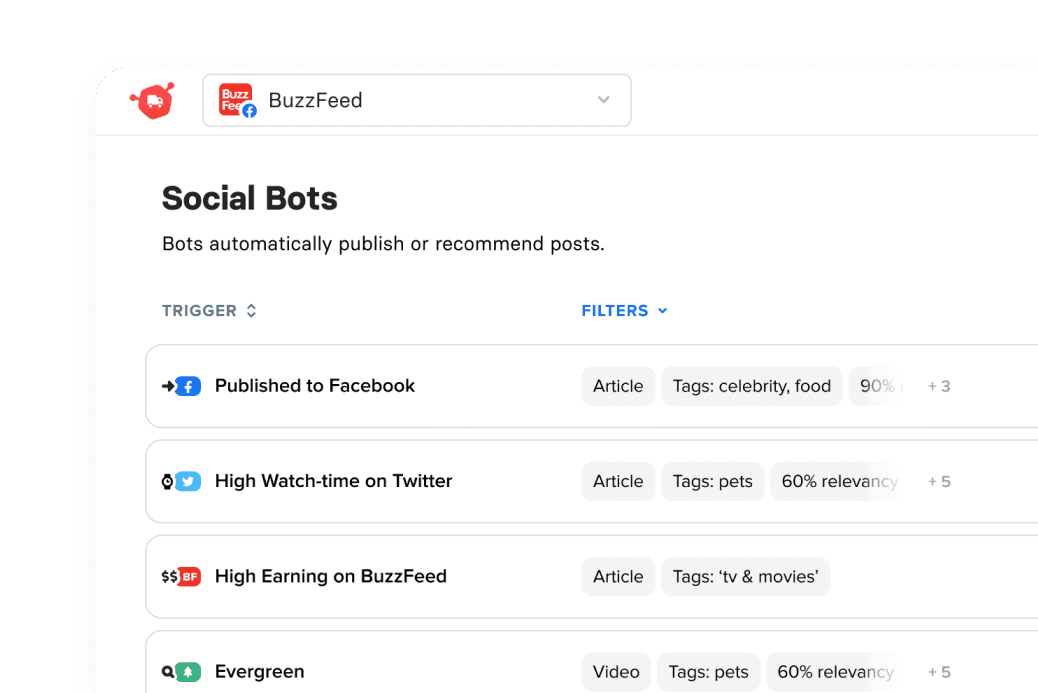Image resolution: width=1038 pixels, height=693 pixels.
Task: Expand the FILTERS dropdown
Action: 624,311
